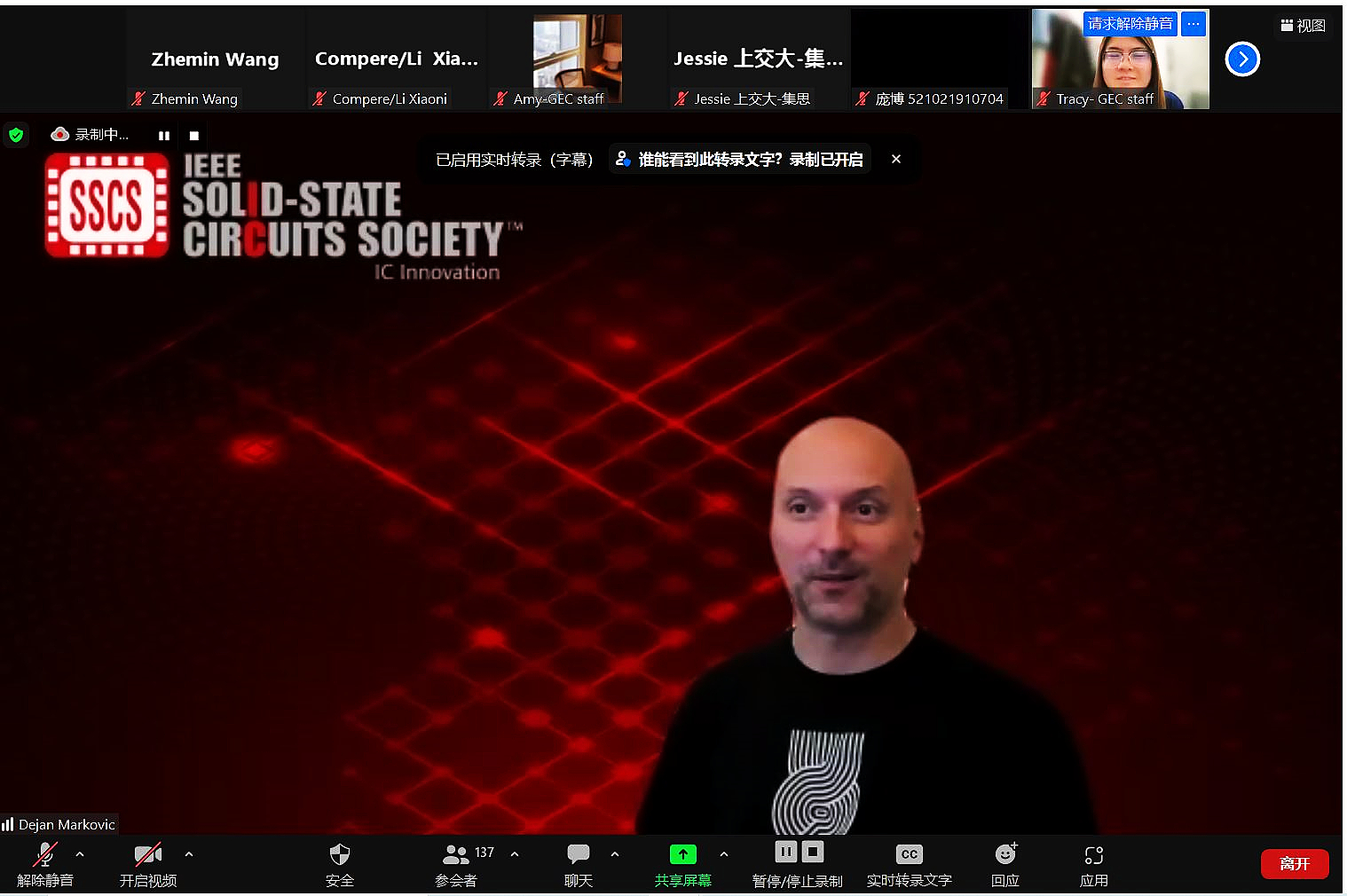Click the cloud recording indicator icon

pyautogui.click(x=60, y=135)
